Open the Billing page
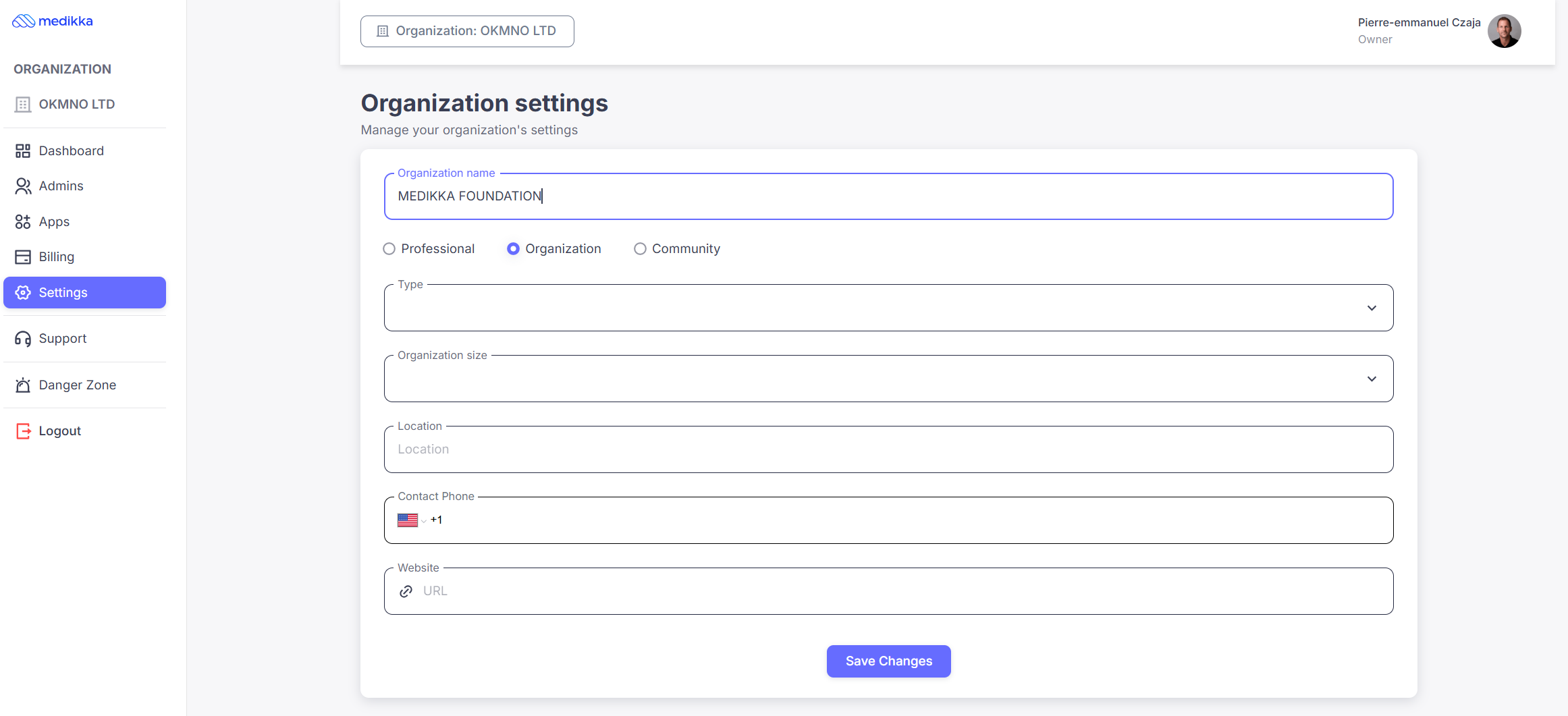 point(85,257)
